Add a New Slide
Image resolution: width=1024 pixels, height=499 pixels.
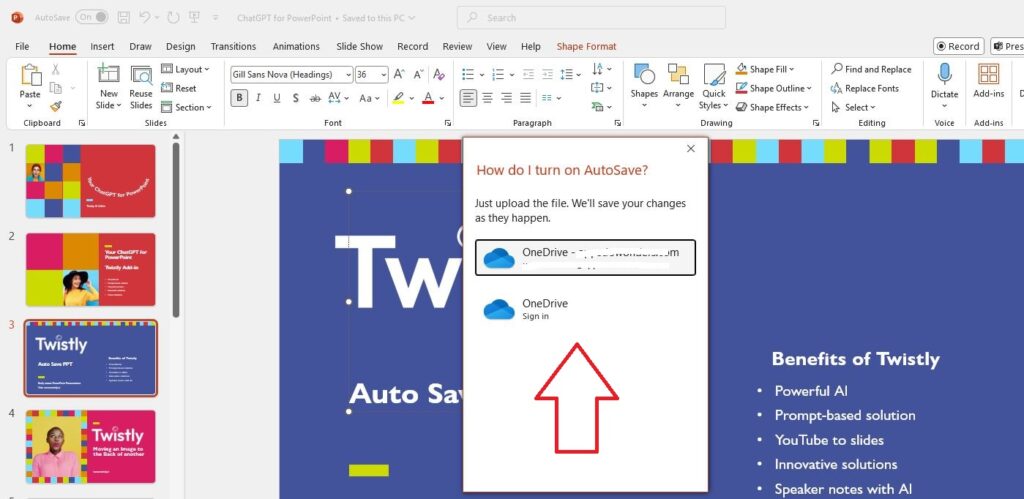click(108, 86)
